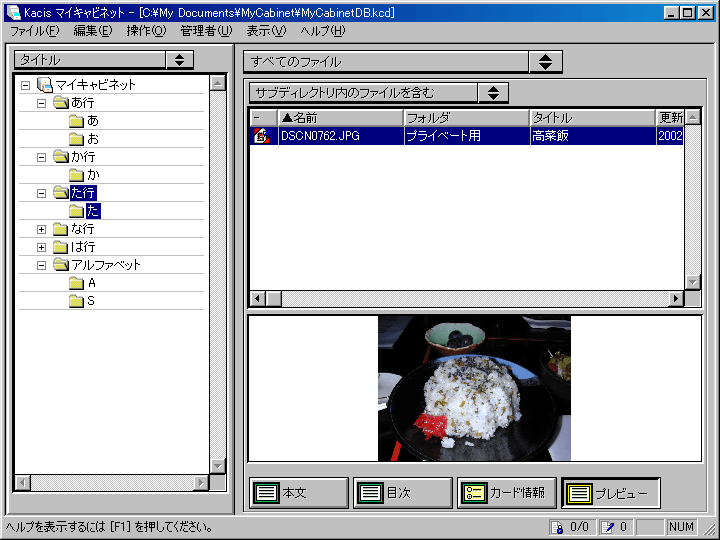Click the file list horizontal scroll right arrow
720x540 pixels.
tap(675, 299)
